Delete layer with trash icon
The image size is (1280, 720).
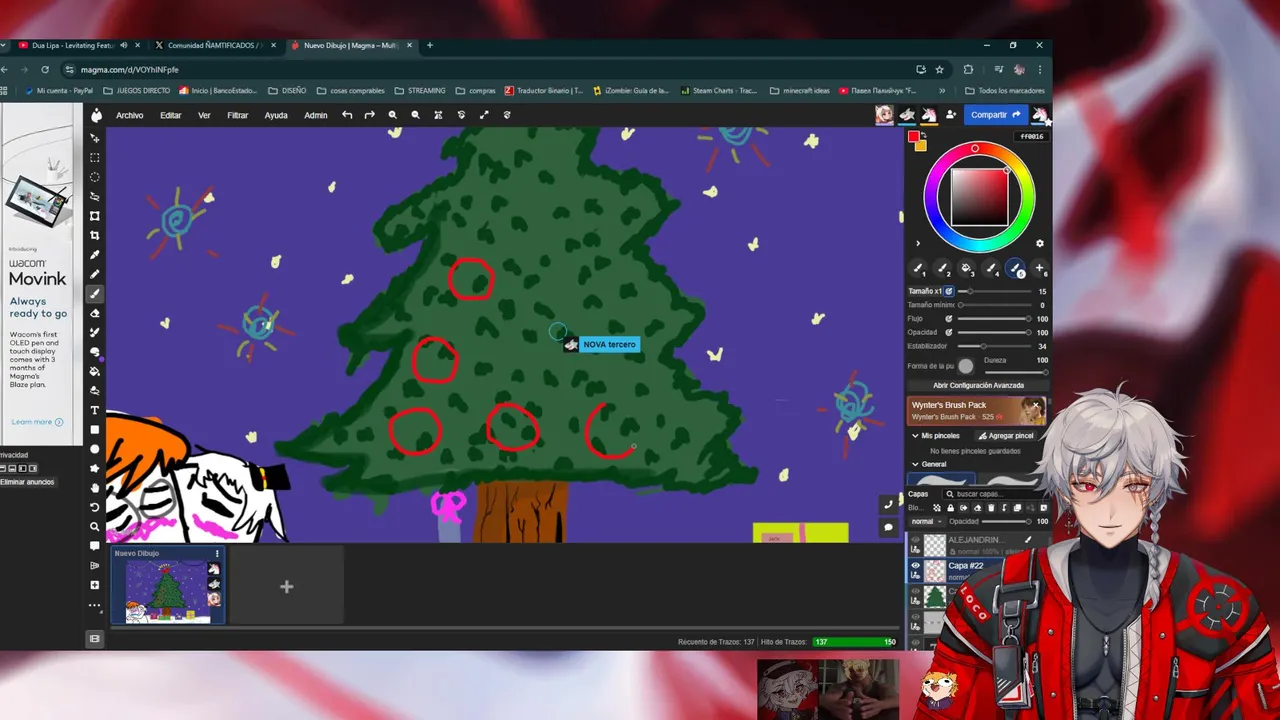pos(991,508)
